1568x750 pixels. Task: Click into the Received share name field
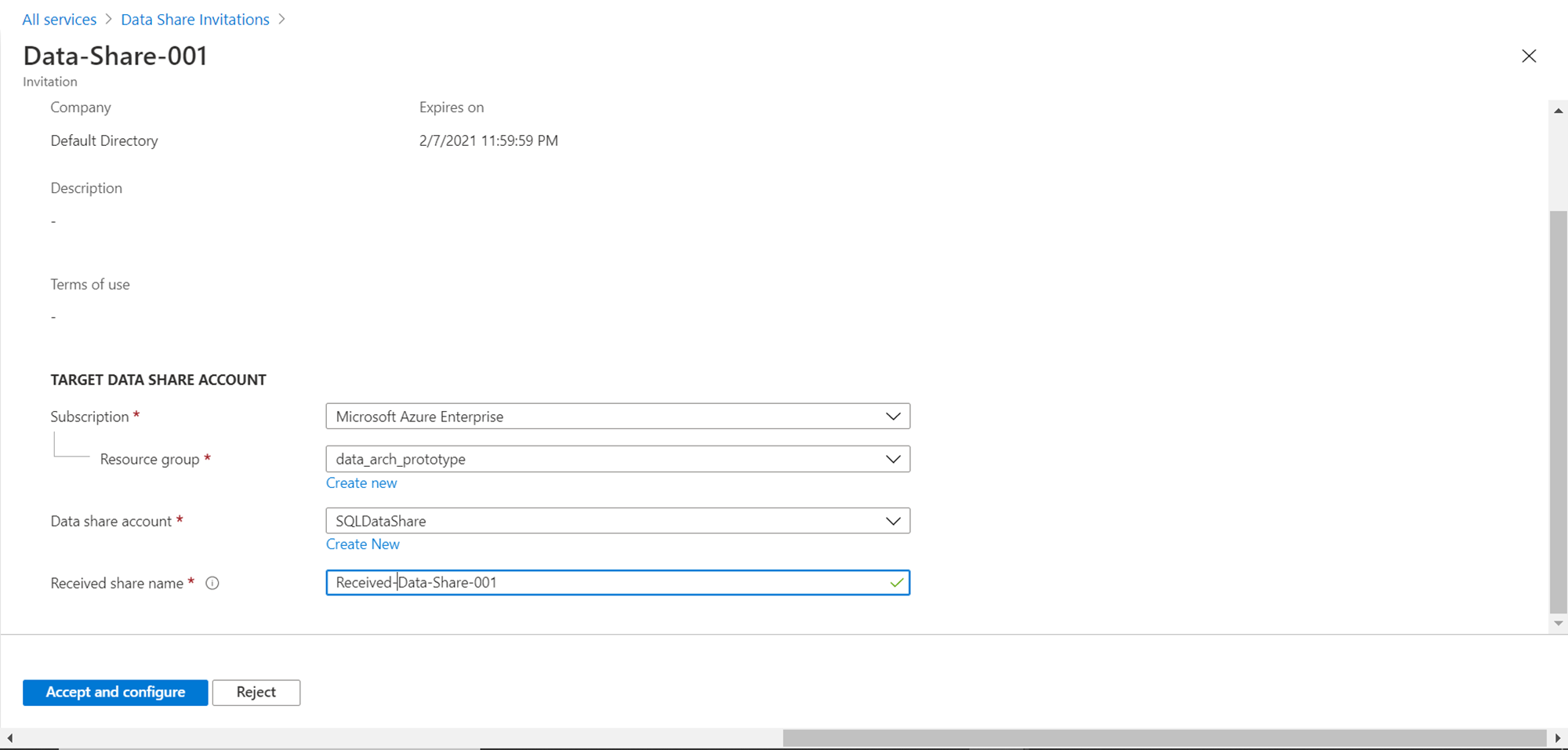point(618,583)
